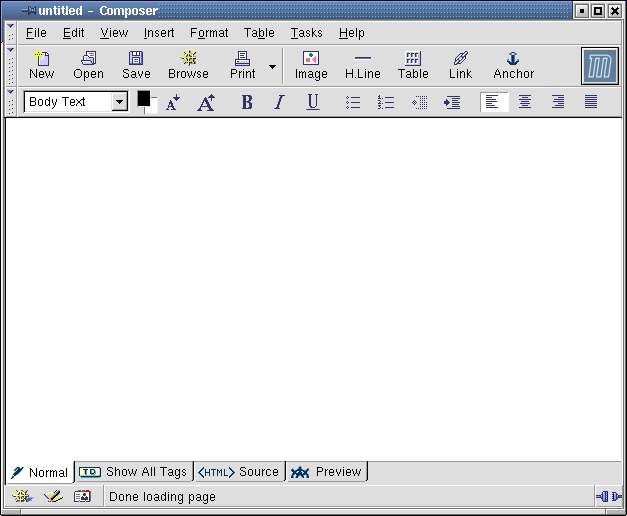Expand the Print button dropdown arrow

point(272,66)
